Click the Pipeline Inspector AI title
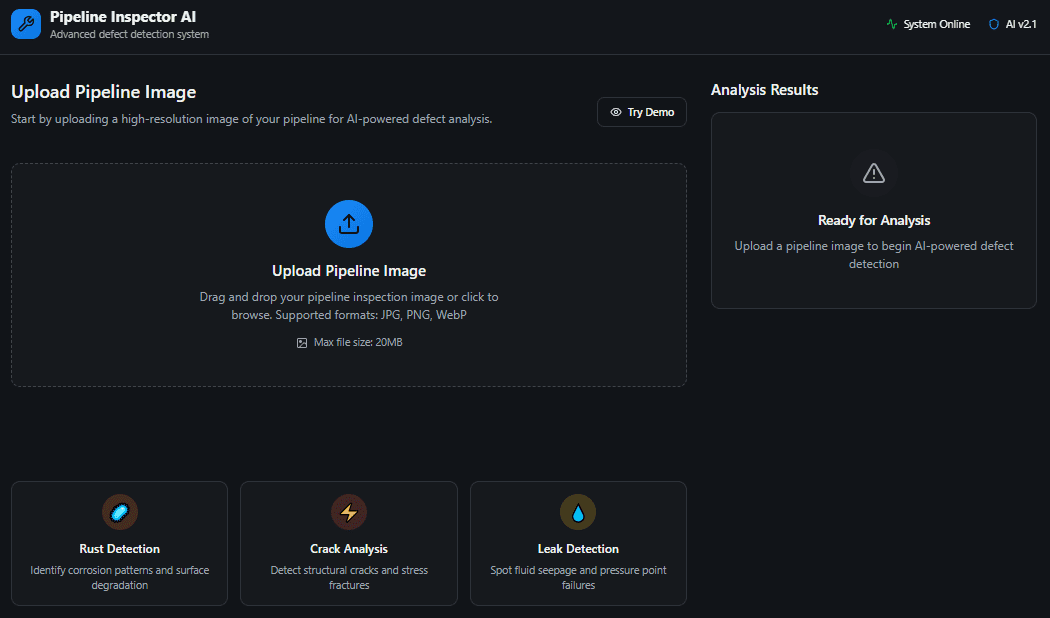The width and height of the screenshot is (1050, 618). [123, 17]
